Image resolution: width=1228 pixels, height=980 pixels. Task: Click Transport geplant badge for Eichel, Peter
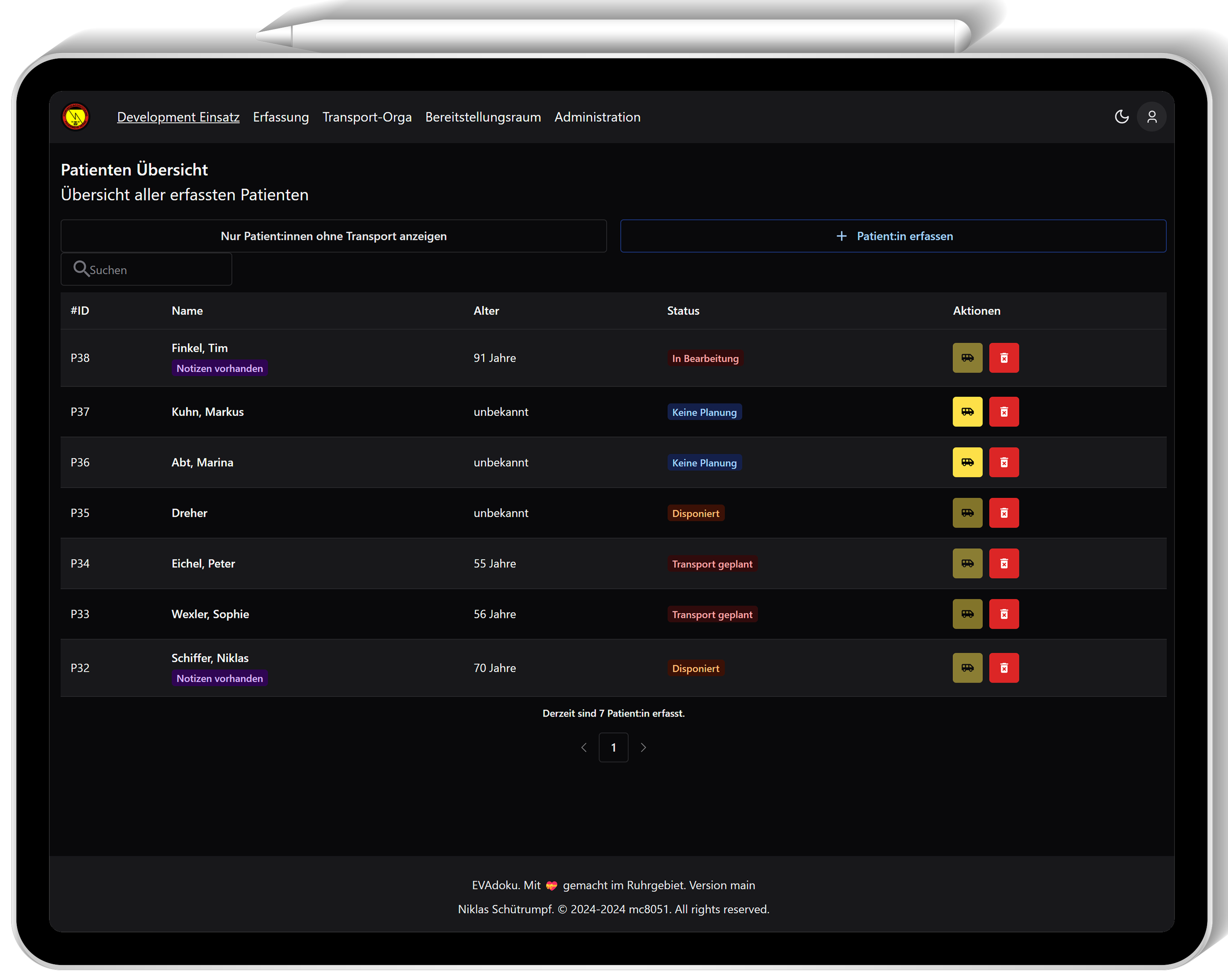click(x=712, y=564)
